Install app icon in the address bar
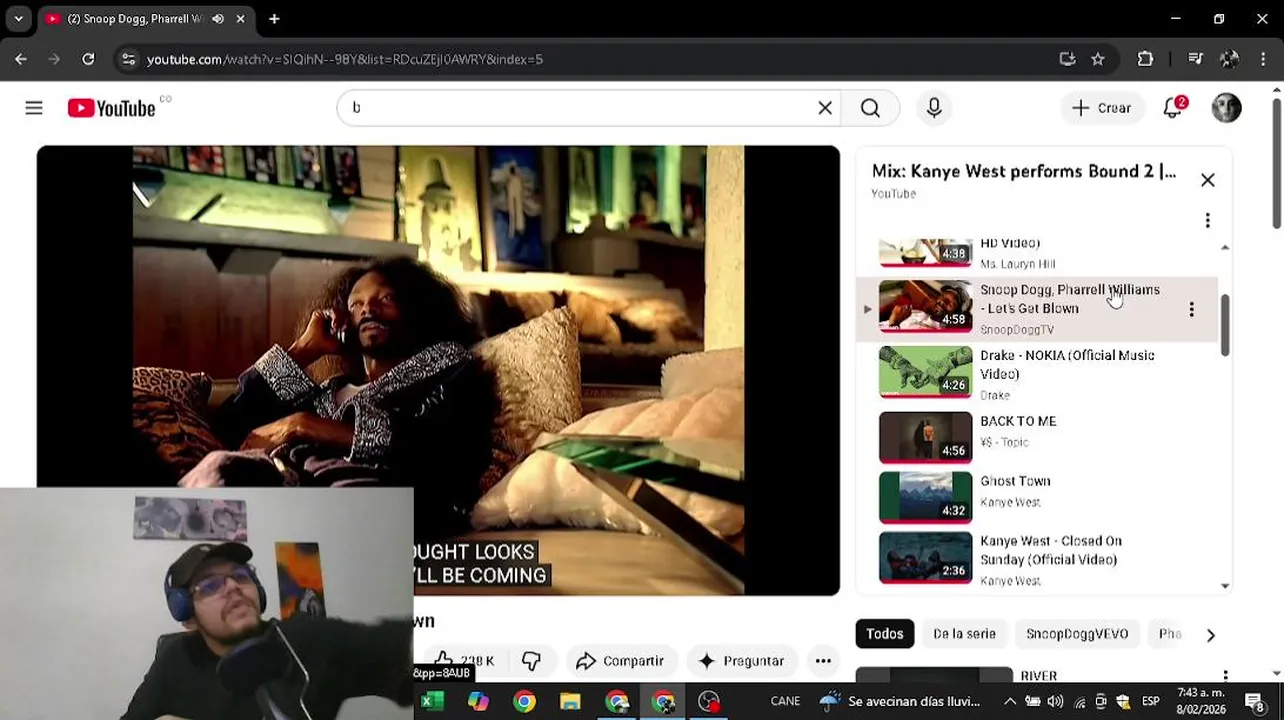Screen dimensions: 1284x720 click(x=1067, y=59)
